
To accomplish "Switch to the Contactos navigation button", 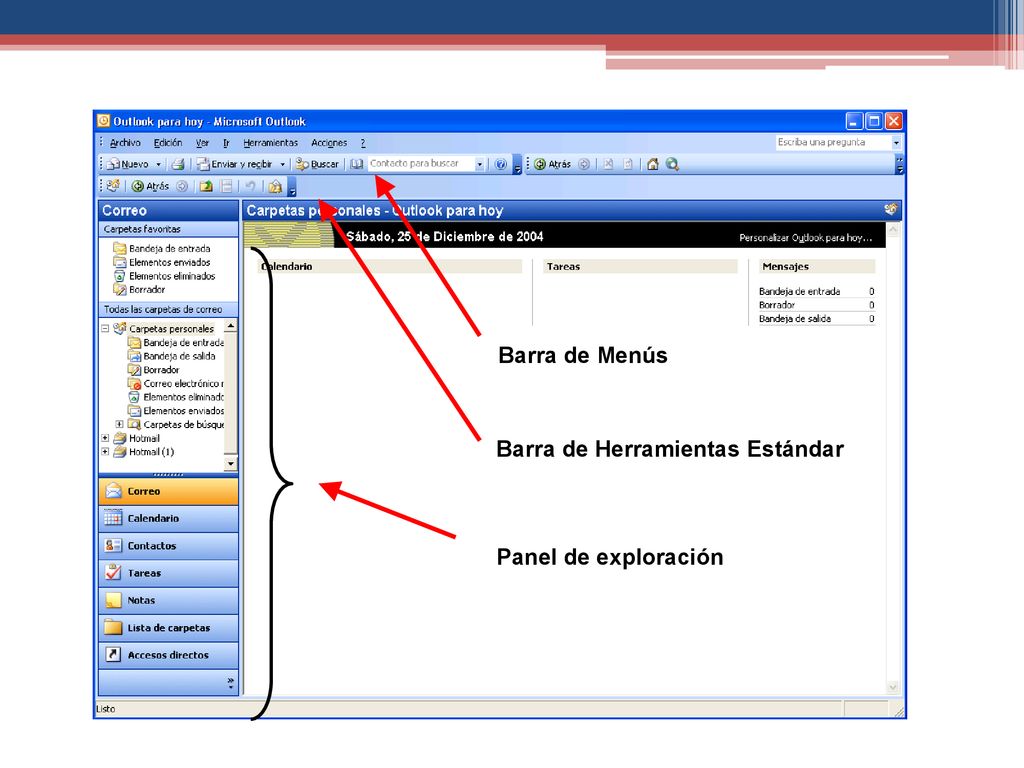I will [168, 546].
